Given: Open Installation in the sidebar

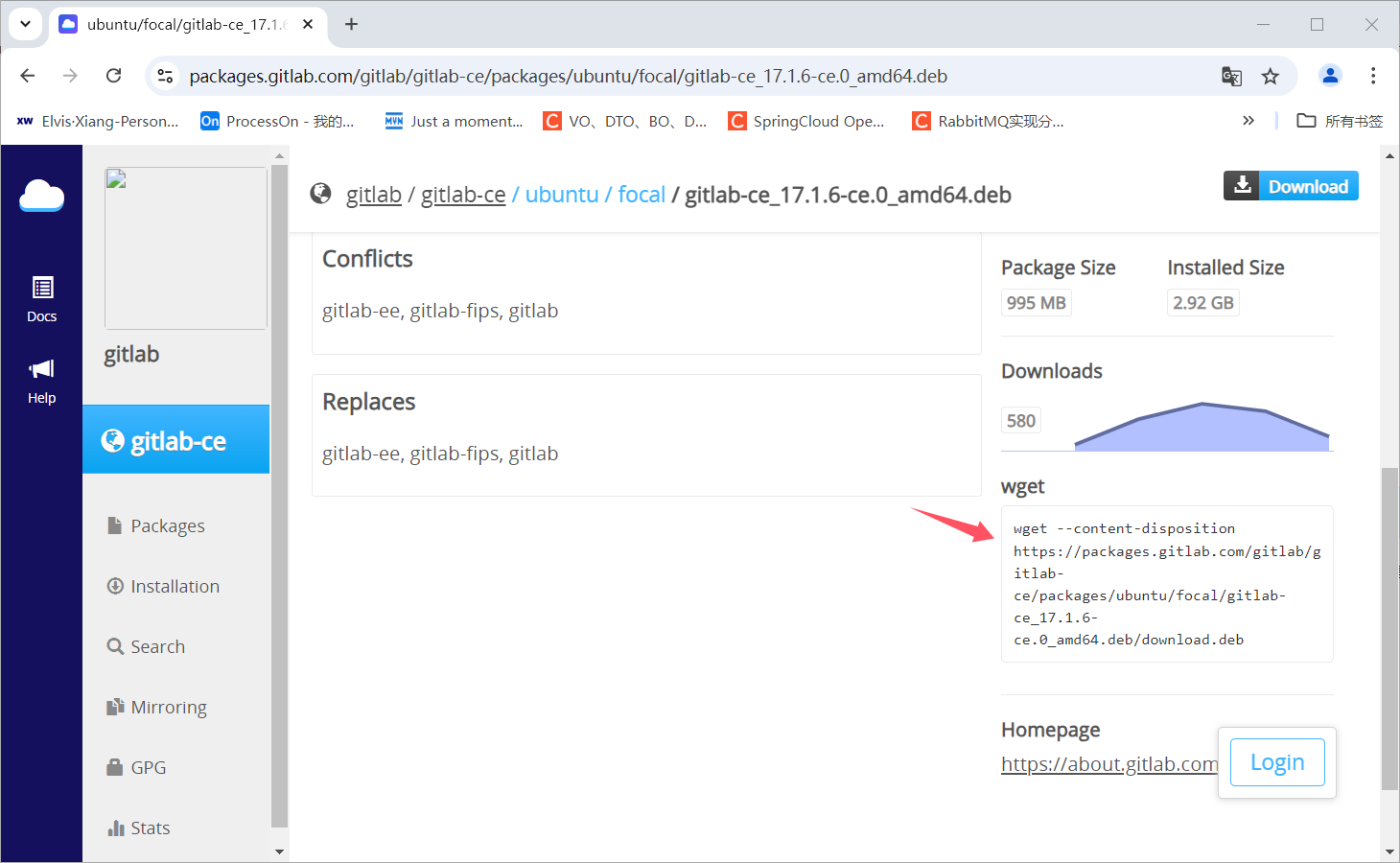Looking at the screenshot, I should [x=164, y=586].
